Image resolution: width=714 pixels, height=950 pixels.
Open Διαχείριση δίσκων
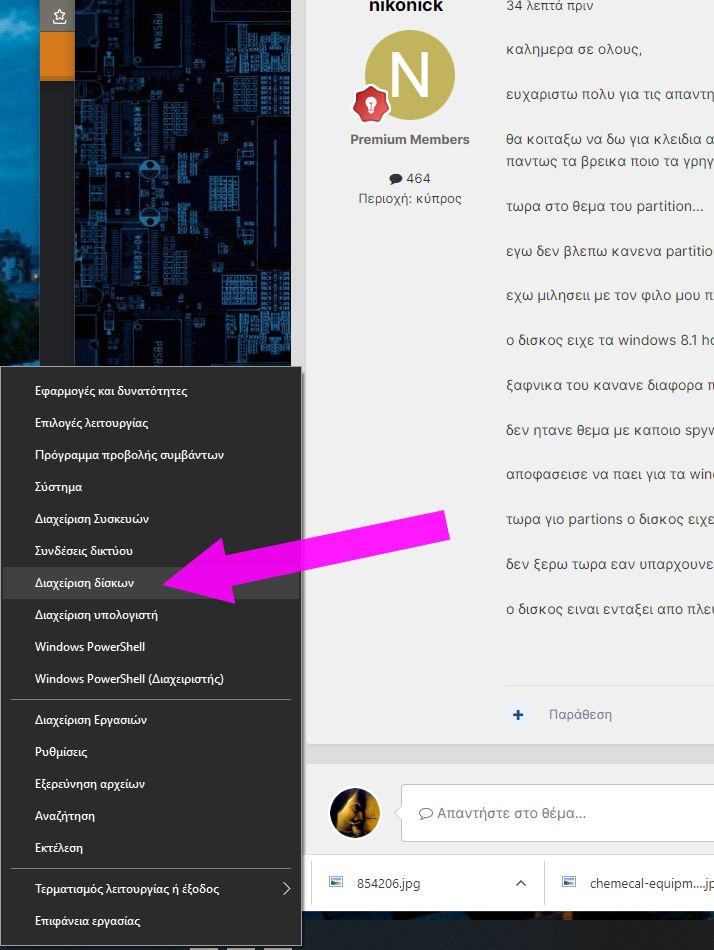pyautogui.click(x=151, y=583)
